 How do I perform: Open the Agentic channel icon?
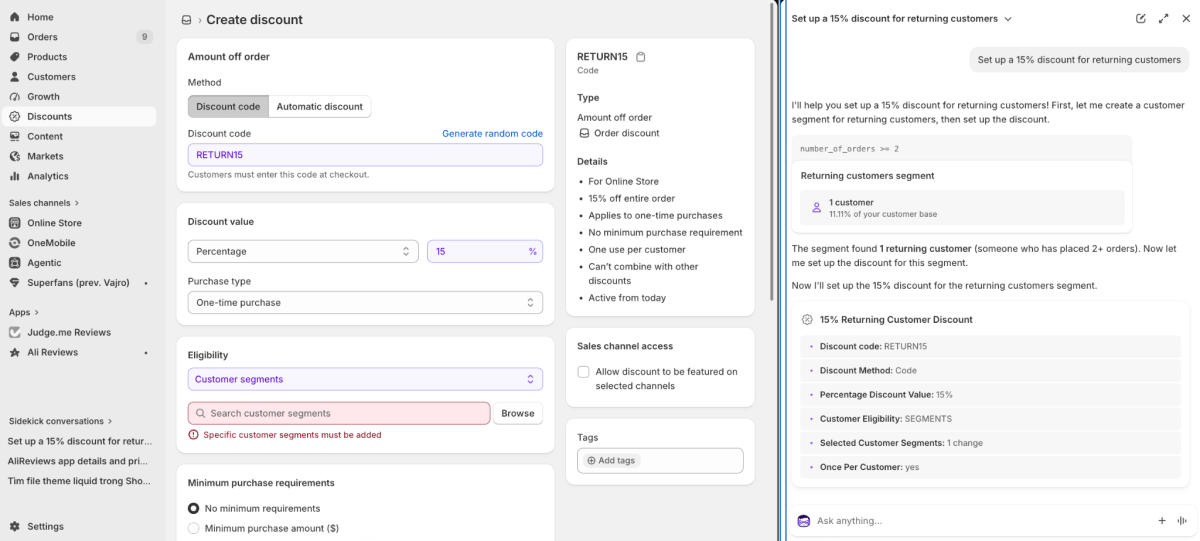(x=15, y=263)
